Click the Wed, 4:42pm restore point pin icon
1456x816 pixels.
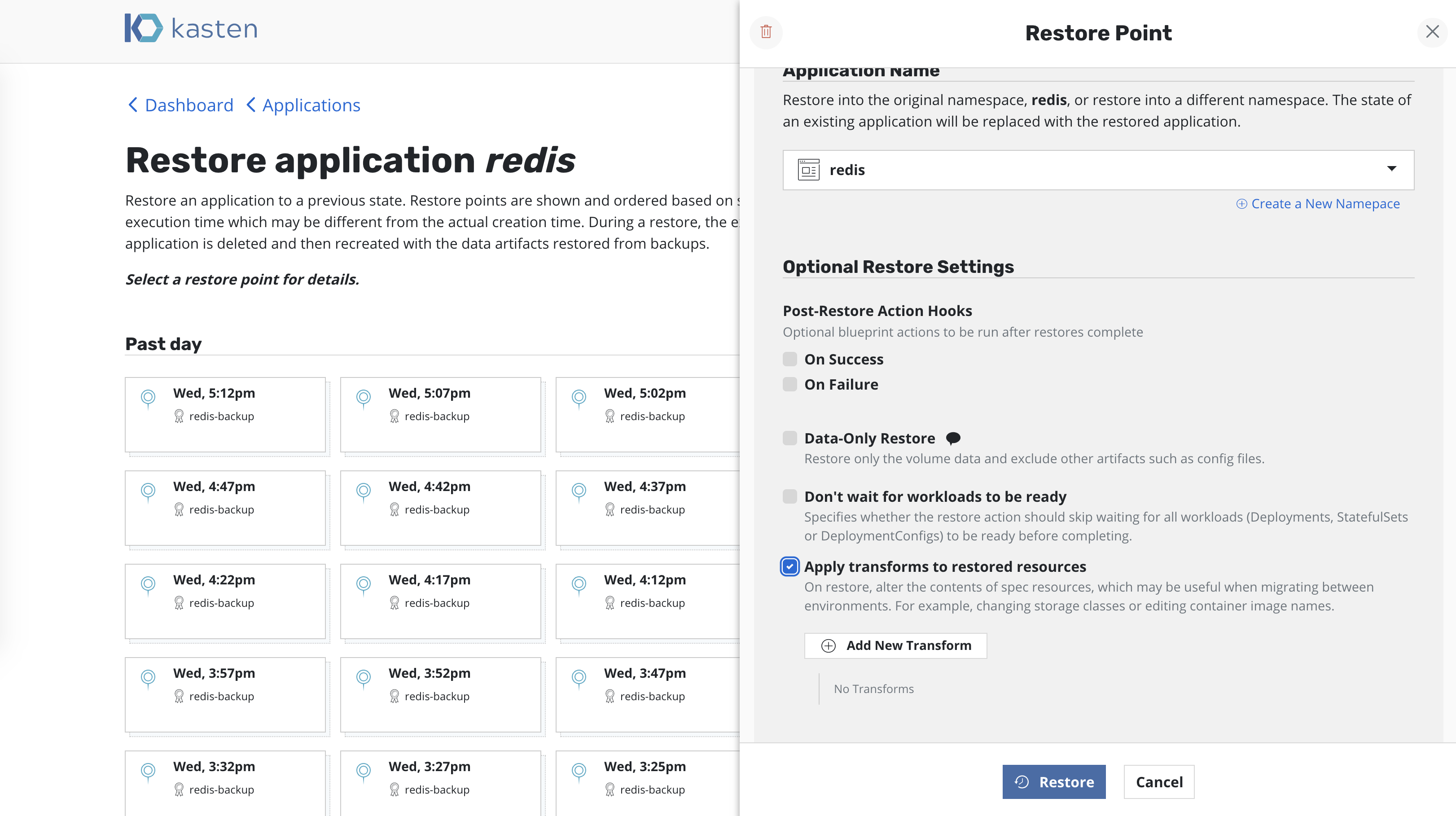tap(364, 491)
